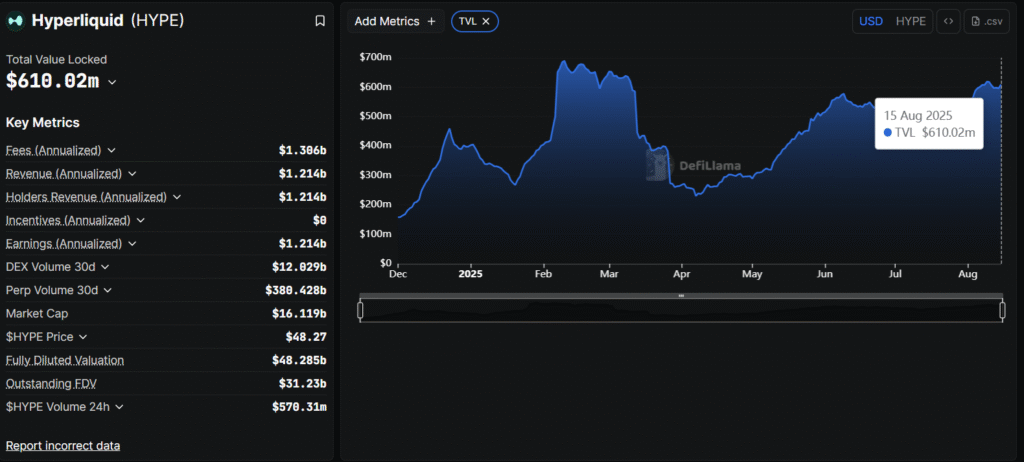Screen dimensions: 1024x462
Task: Click the left handle of range slider
Action: tap(360, 310)
